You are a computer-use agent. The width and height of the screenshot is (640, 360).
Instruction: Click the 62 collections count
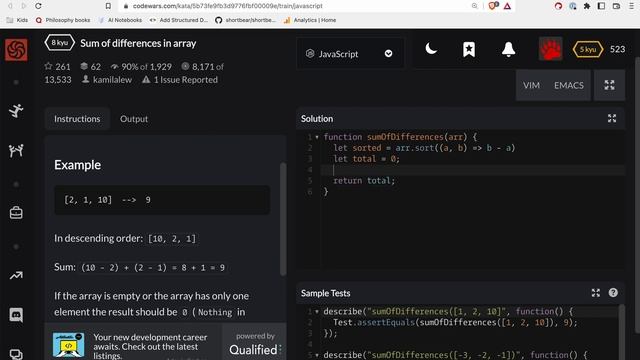pyautogui.click(x=90, y=67)
